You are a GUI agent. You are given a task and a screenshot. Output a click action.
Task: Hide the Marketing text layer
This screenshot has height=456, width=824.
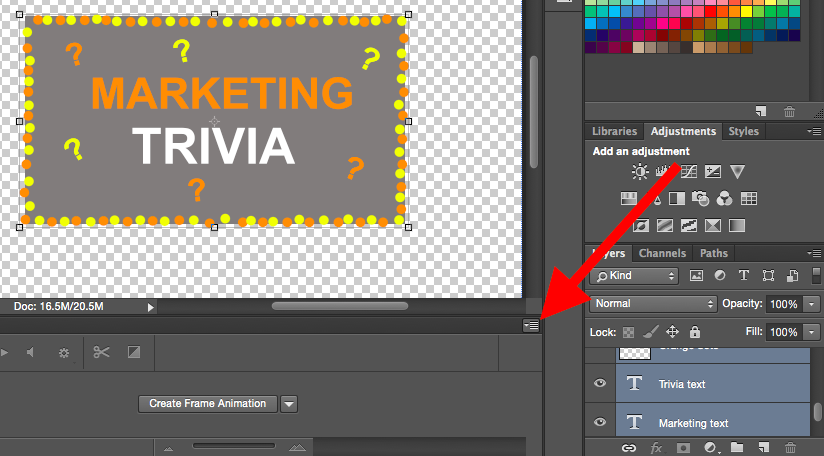point(600,422)
